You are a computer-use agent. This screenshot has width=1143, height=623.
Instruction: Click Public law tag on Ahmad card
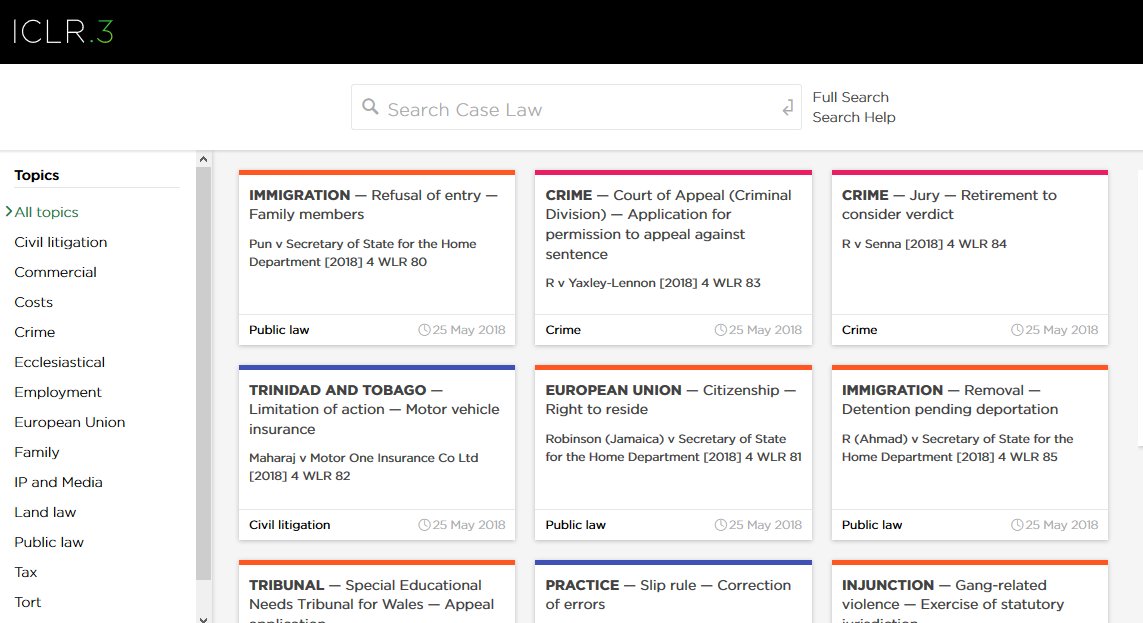pyautogui.click(x=872, y=525)
